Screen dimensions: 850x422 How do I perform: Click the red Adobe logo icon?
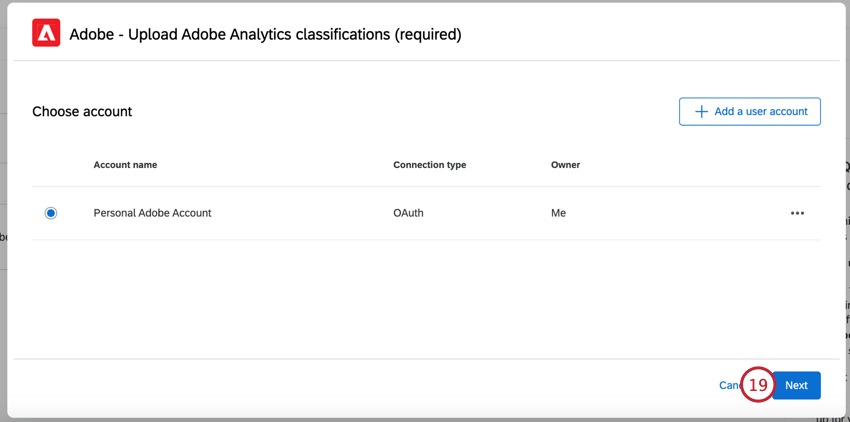pos(46,33)
